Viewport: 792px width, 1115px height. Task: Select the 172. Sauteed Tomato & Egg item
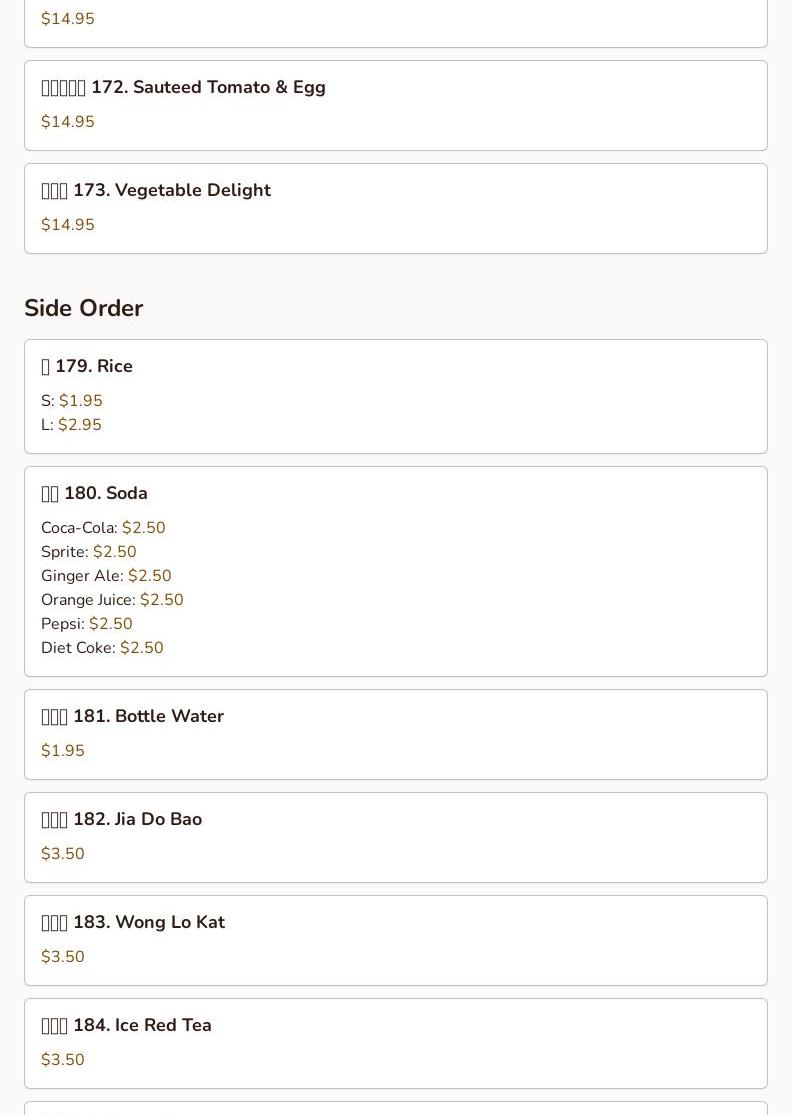208,88
